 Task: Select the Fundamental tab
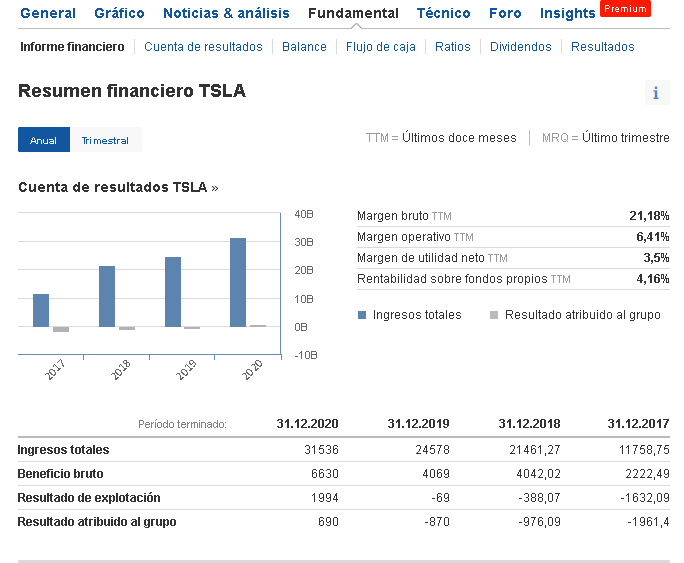353,13
